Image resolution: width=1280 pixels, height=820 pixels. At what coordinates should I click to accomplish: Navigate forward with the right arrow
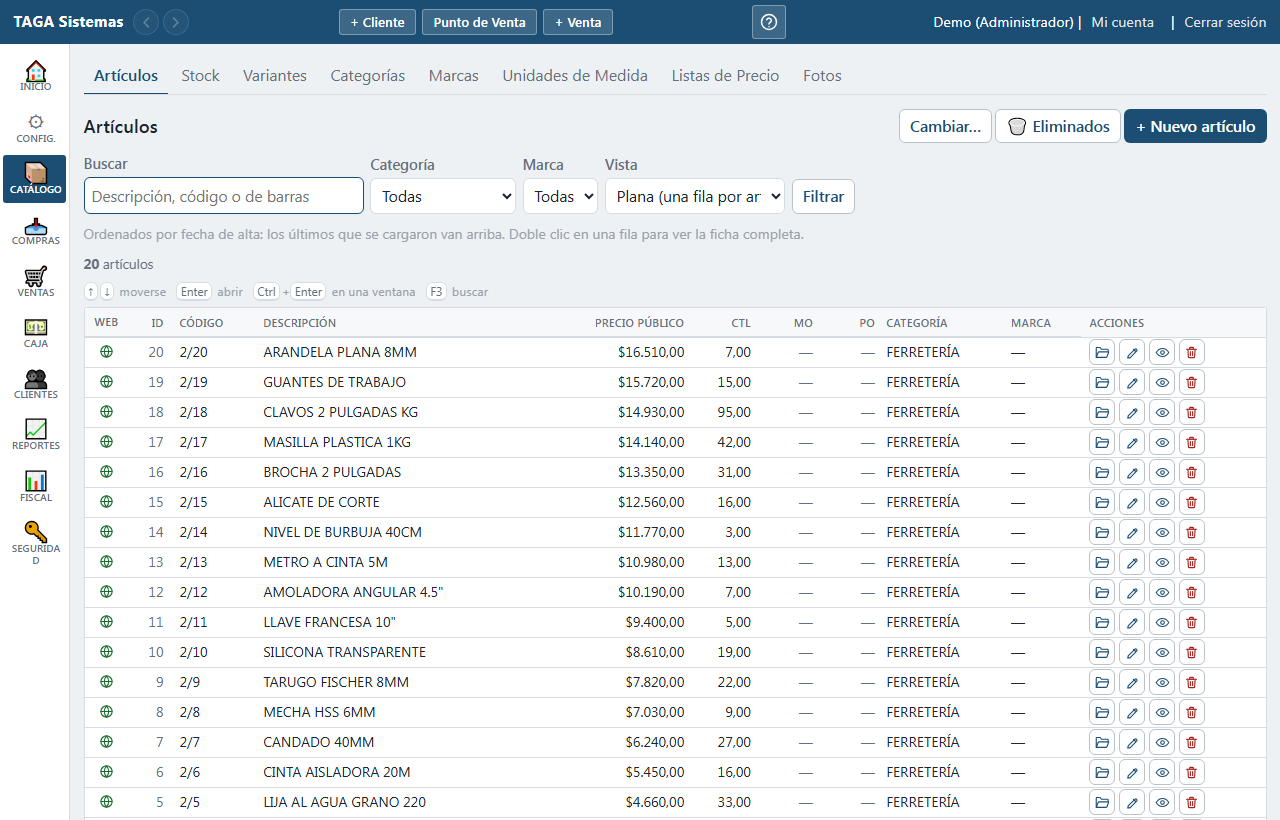[176, 22]
